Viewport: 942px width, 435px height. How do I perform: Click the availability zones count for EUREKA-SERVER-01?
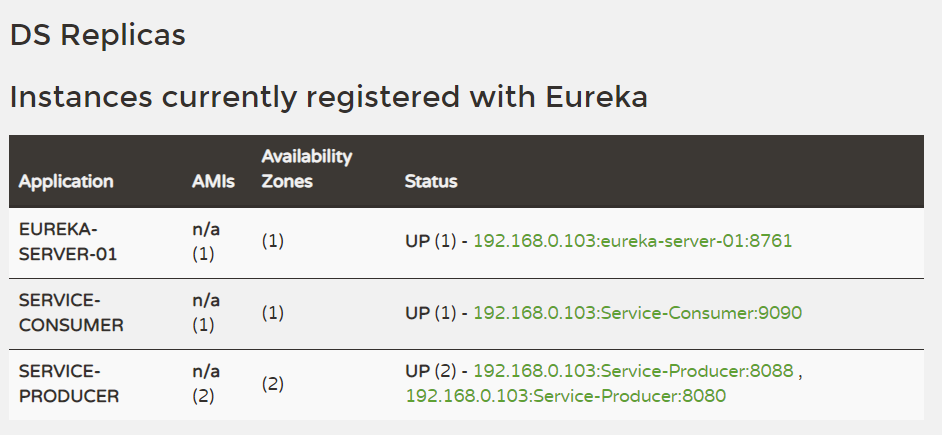(x=273, y=242)
